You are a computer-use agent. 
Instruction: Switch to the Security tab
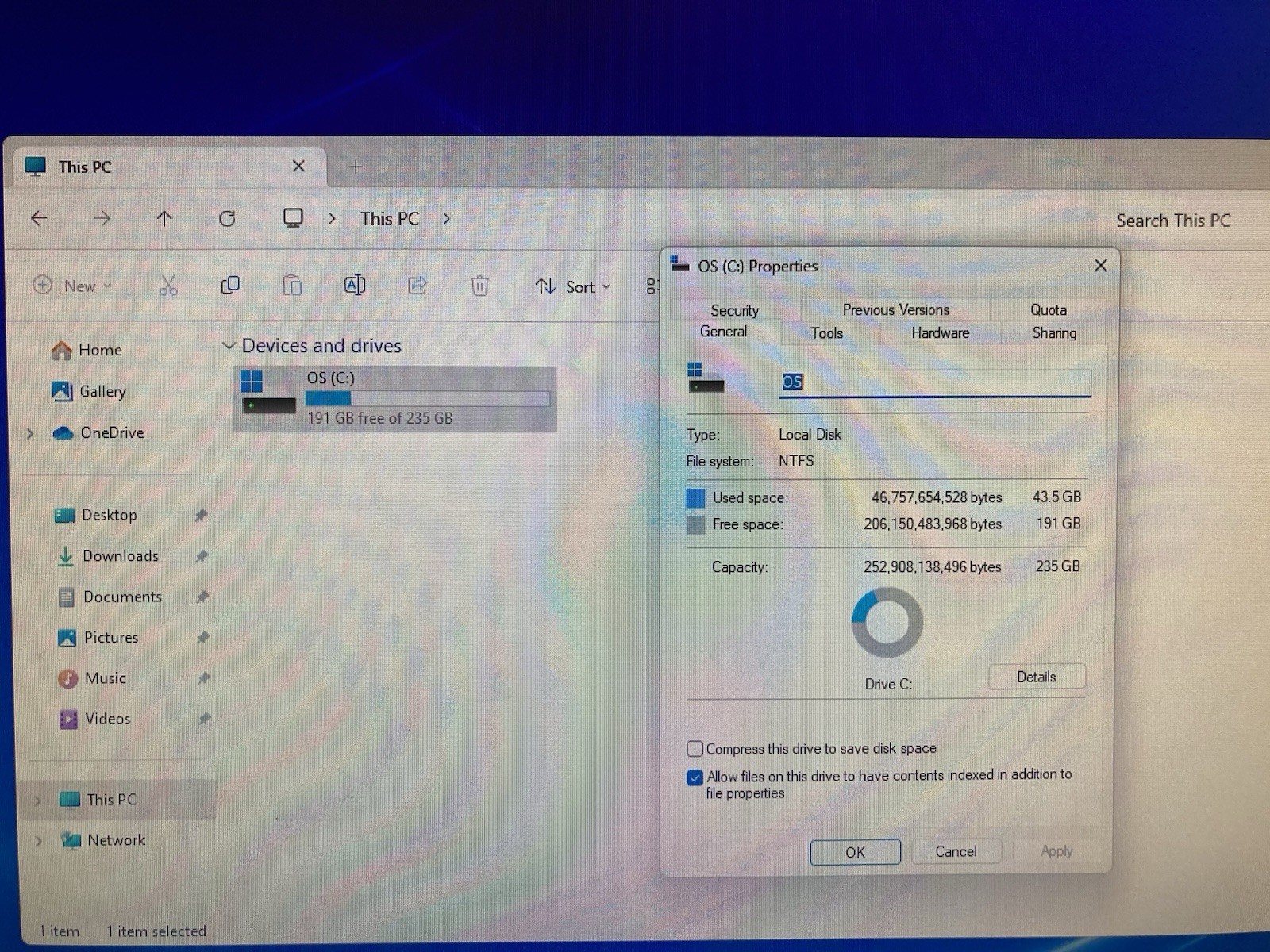pyautogui.click(x=735, y=310)
